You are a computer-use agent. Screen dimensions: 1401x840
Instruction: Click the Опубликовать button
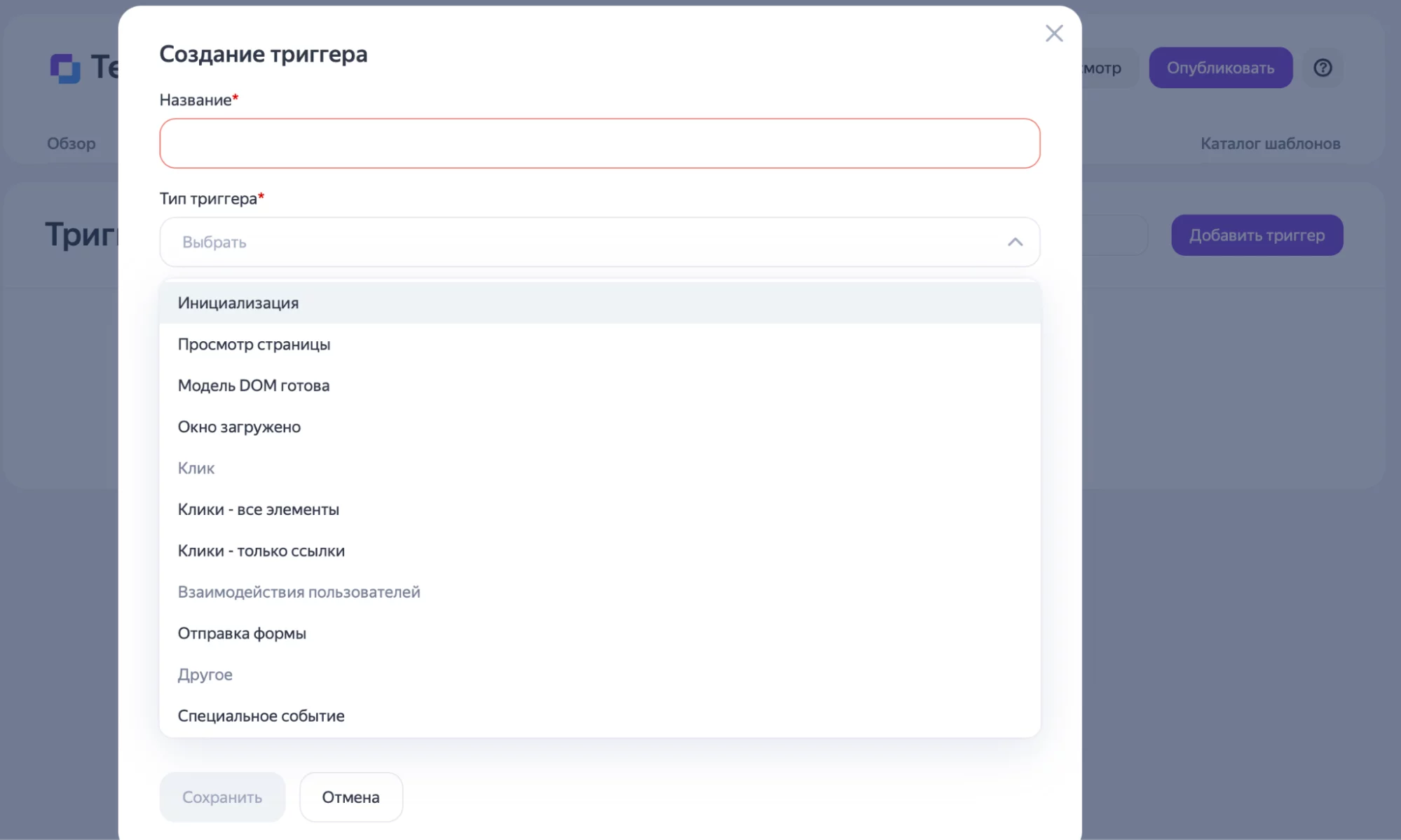(1219, 68)
